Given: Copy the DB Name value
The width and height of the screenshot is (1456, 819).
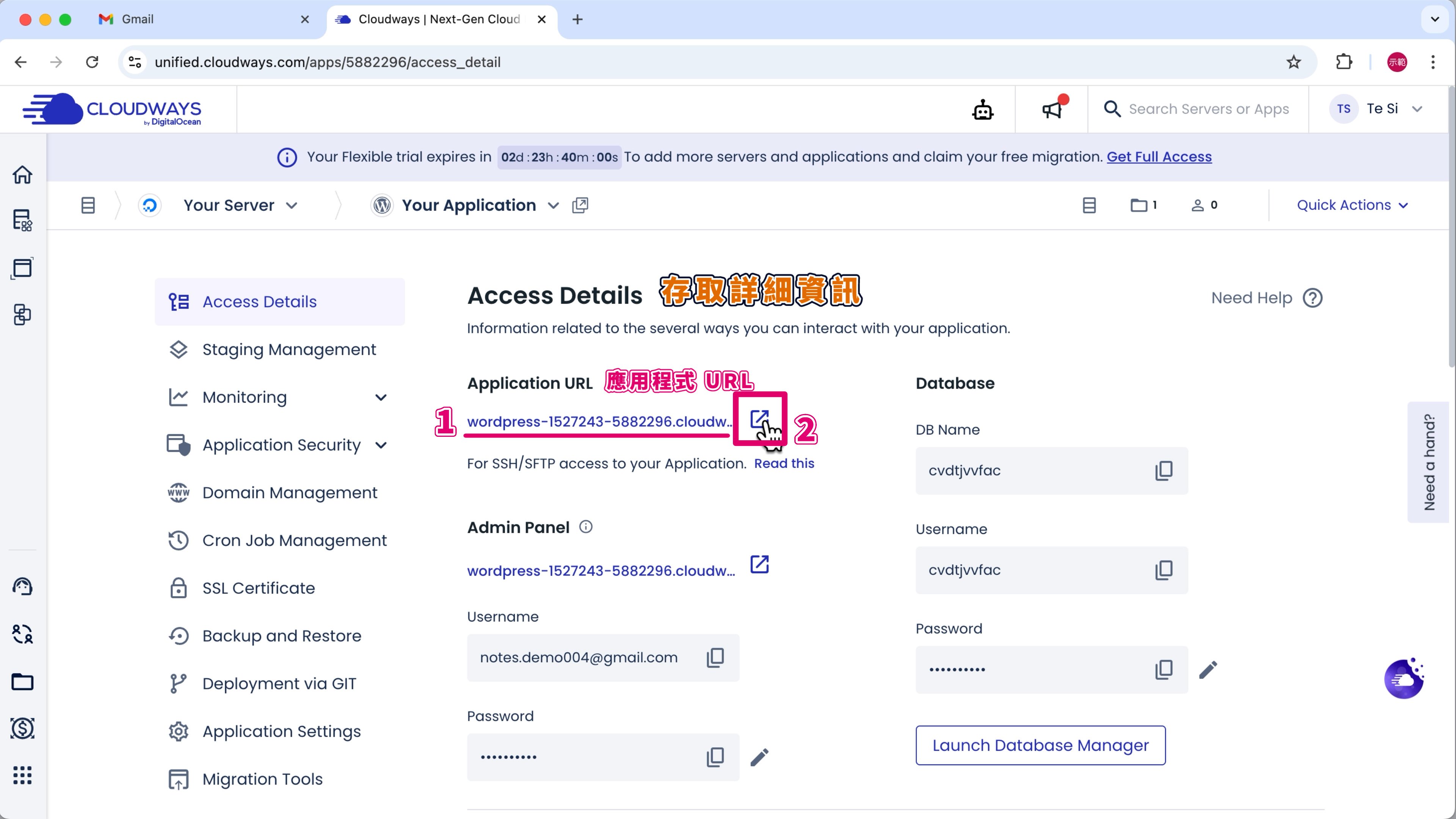Looking at the screenshot, I should [1163, 471].
